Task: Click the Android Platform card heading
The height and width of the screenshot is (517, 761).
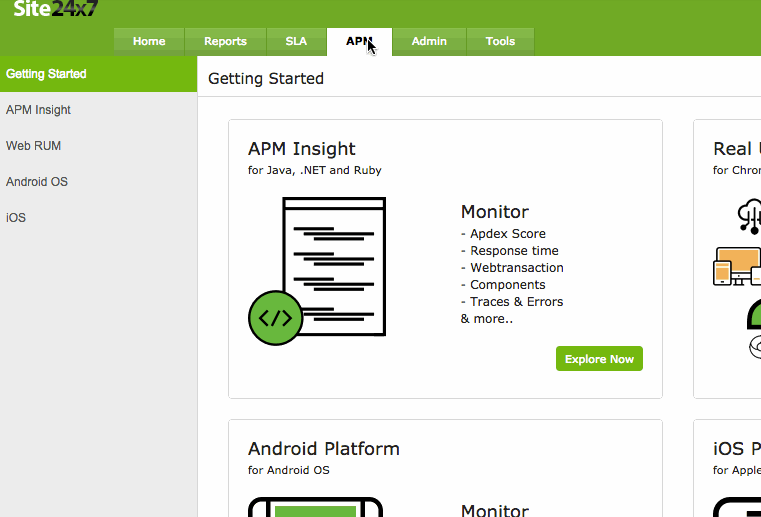Action: (x=323, y=449)
